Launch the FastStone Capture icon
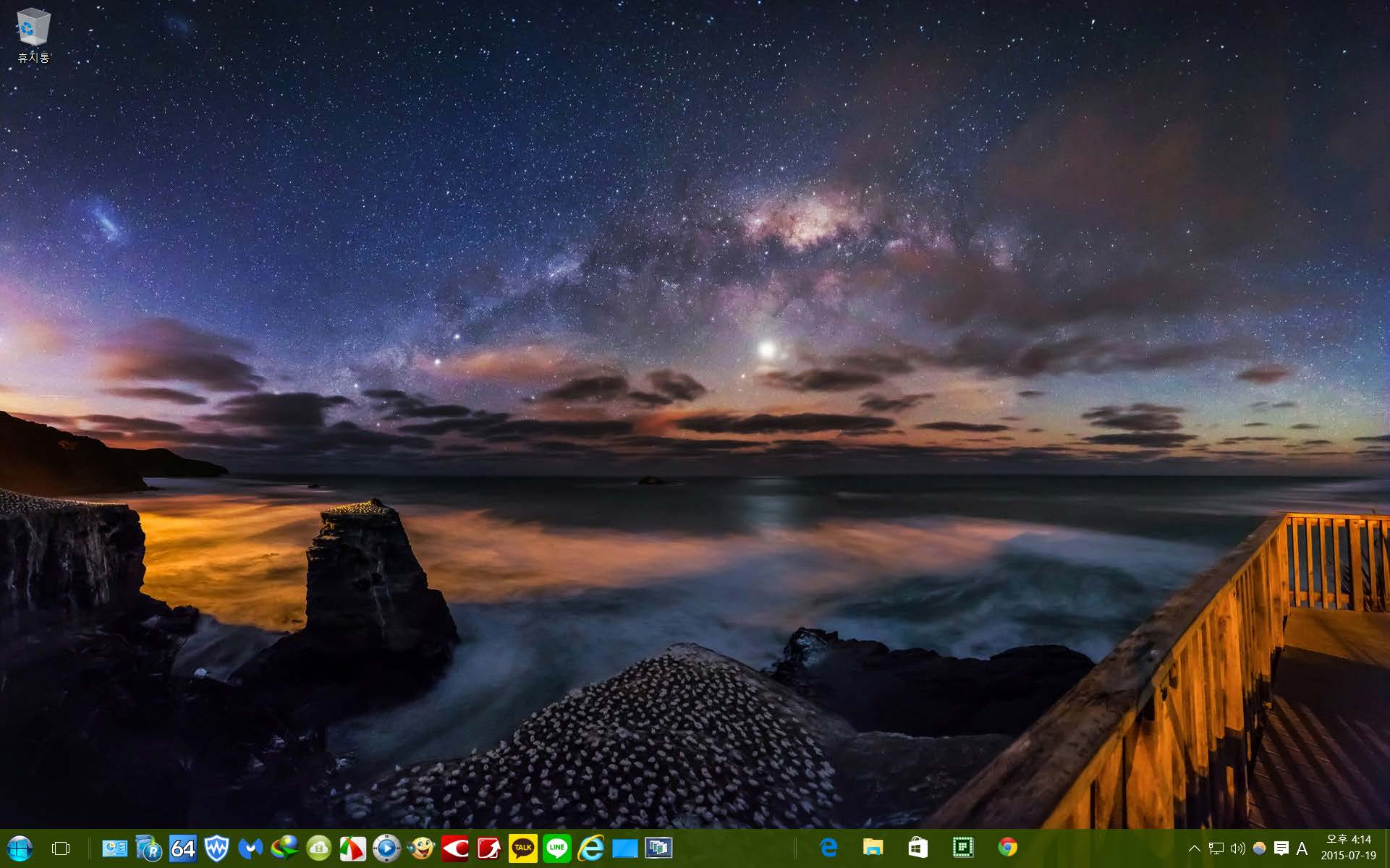 click(352, 848)
